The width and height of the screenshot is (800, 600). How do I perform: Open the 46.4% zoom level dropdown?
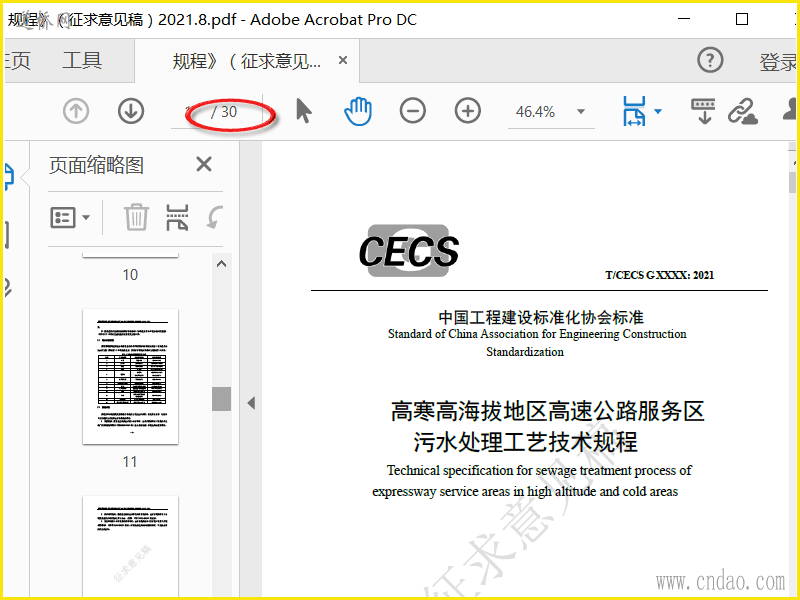tap(580, 111)
